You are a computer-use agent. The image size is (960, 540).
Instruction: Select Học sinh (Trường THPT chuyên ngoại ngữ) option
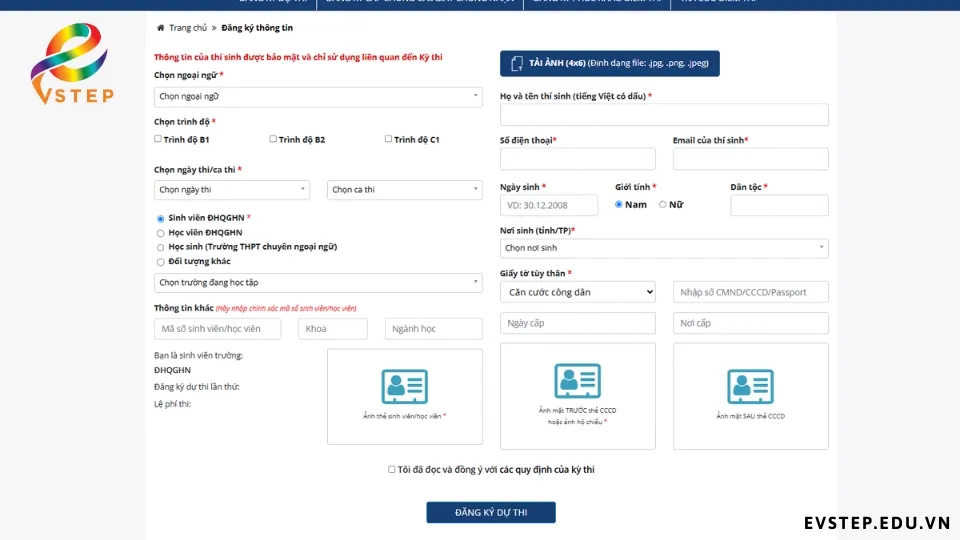[x=160, y=247]
